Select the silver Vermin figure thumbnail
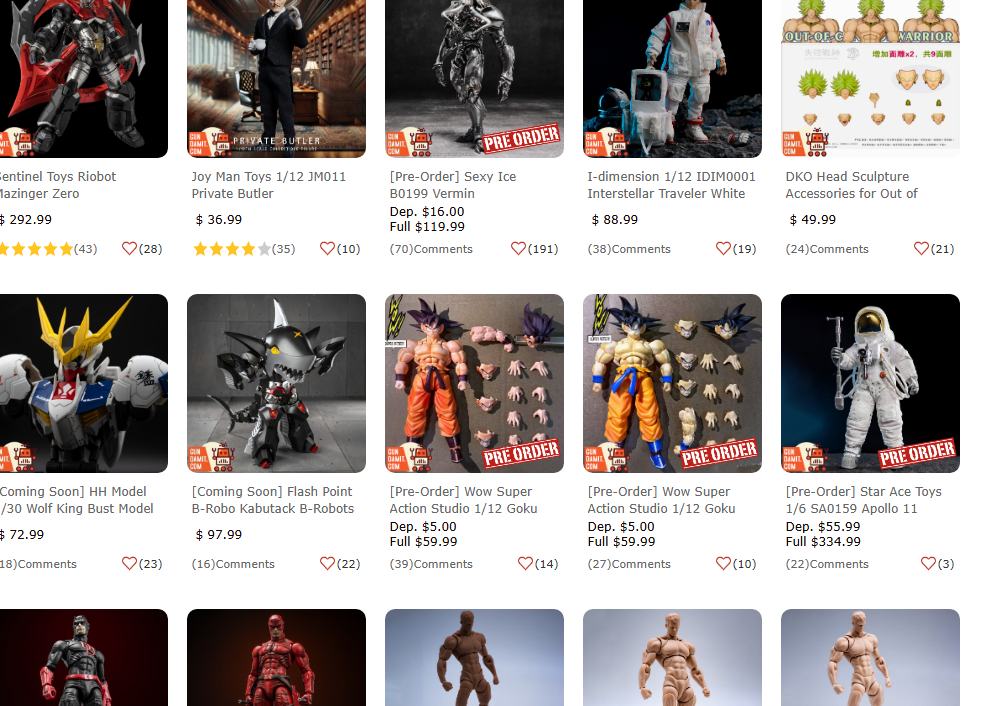This screenshot has height=706, width=982. (474, 78)
